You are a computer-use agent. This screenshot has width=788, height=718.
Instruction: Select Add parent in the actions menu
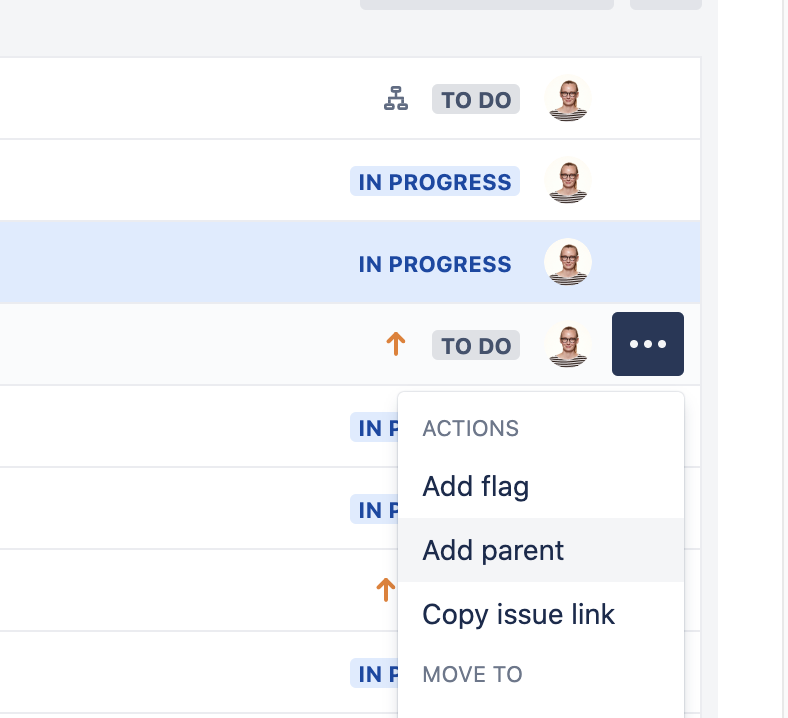click(493, 550)
